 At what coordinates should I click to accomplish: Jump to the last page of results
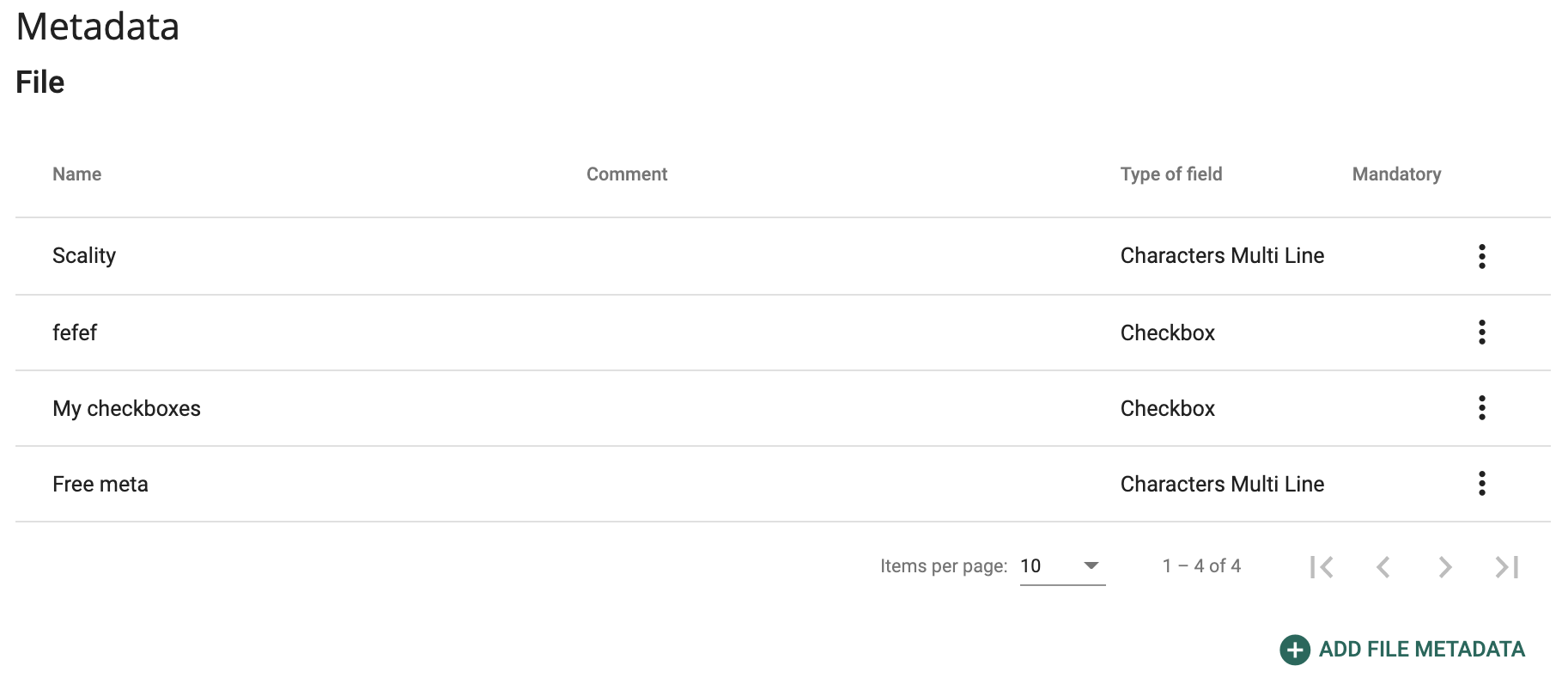pos(1507,566)
